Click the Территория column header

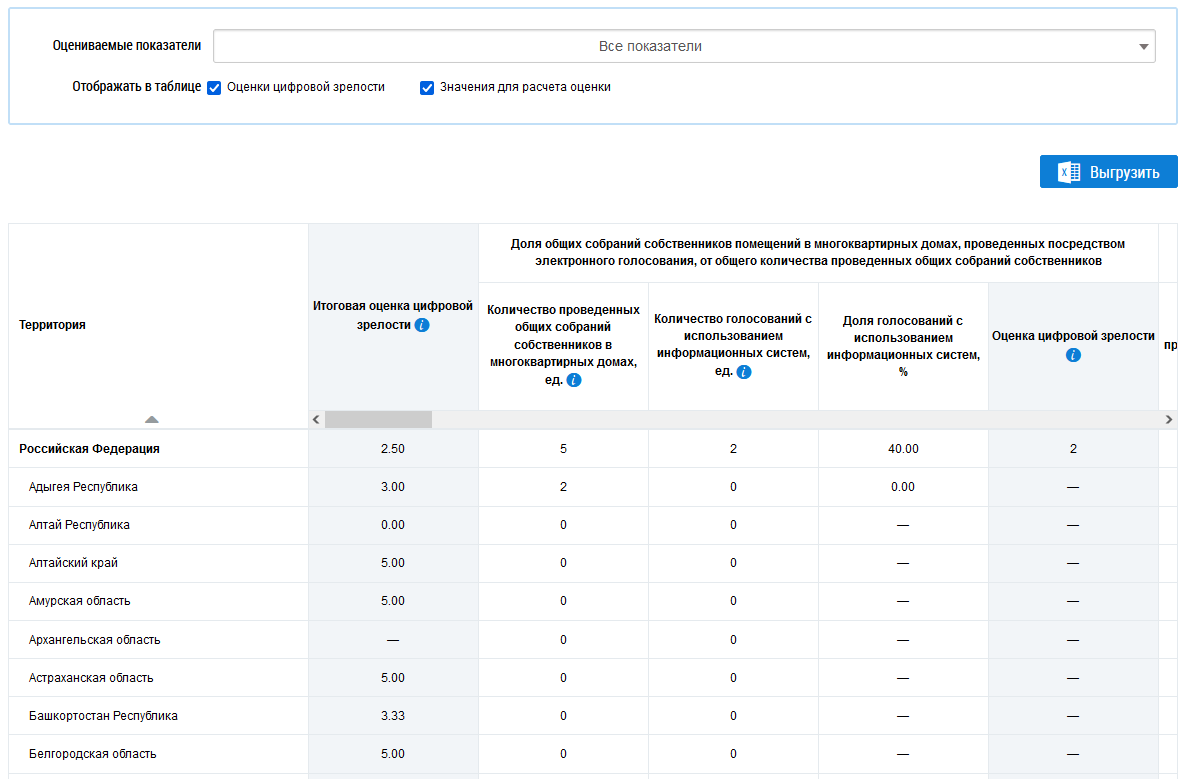point(52,325)
